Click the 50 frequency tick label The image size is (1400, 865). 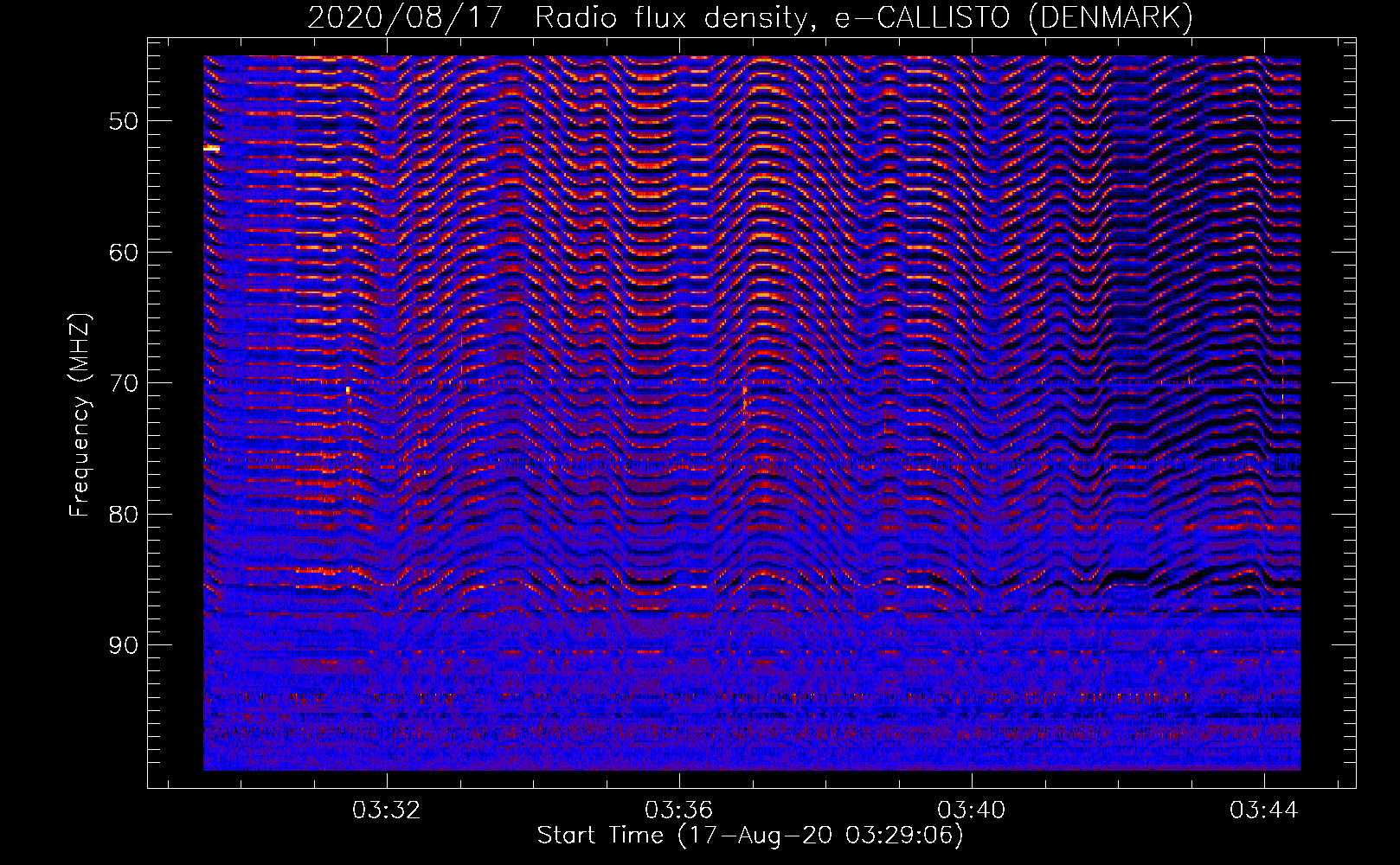123,120
